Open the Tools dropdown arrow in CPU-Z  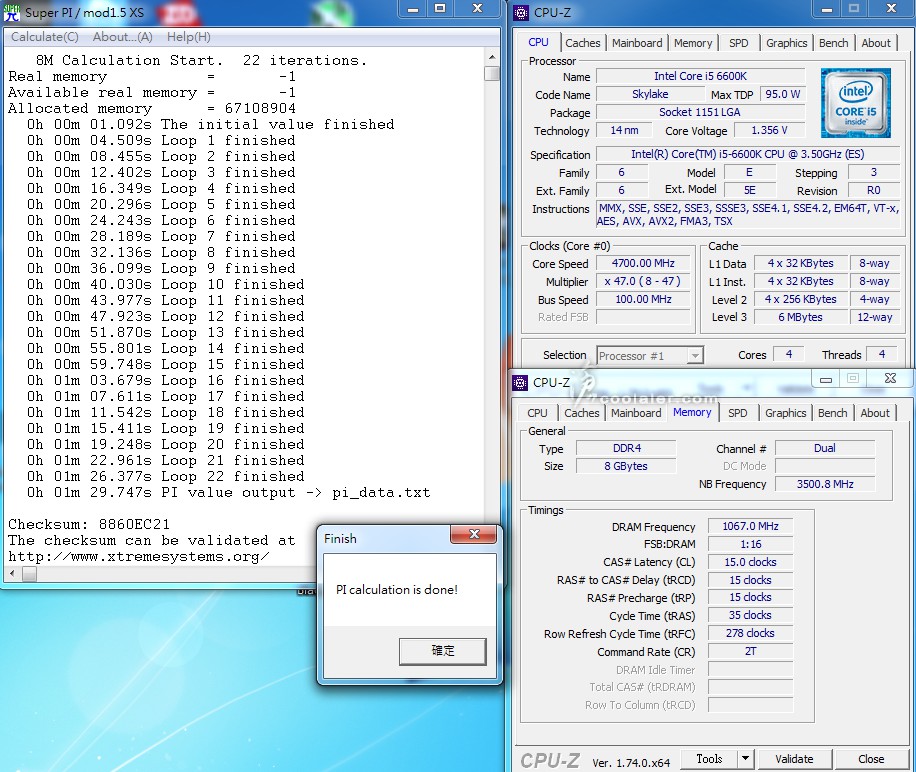(745, 759)
